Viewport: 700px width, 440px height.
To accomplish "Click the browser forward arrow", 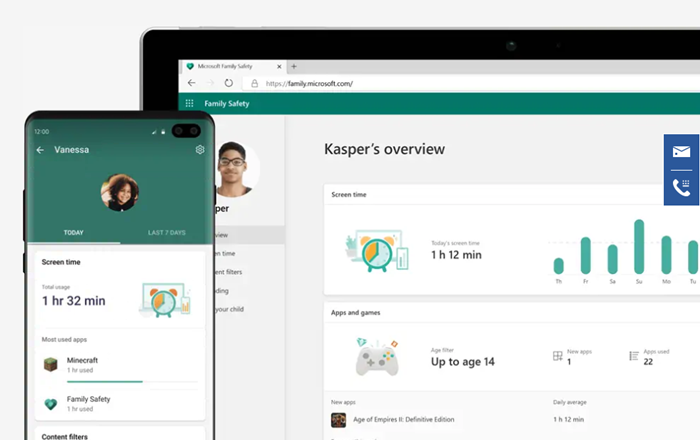I will pos(210,83).
